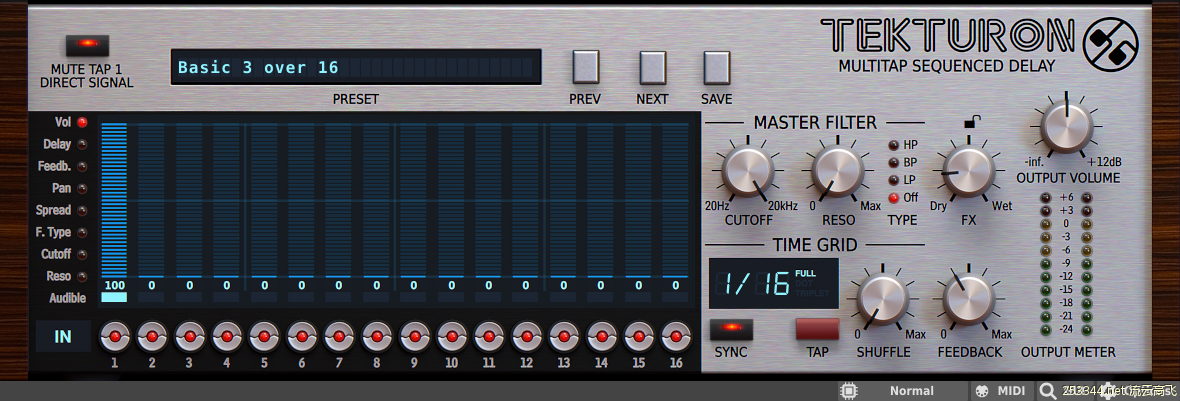
Task: Click tap 1 volume value 100
Action: click(x=114, y=285)
